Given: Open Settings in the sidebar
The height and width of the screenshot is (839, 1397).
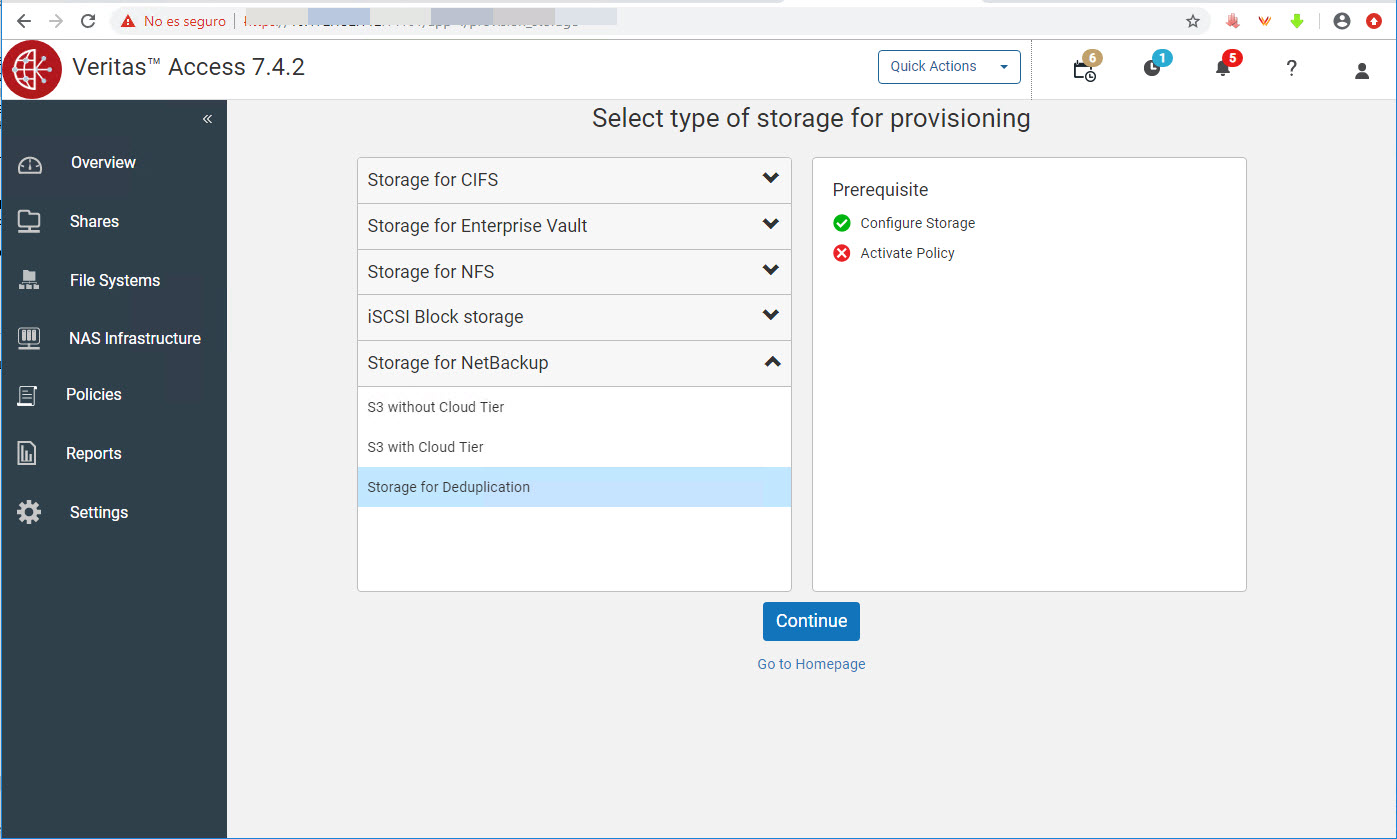Looking at the screenshot, I should (99, 512).
